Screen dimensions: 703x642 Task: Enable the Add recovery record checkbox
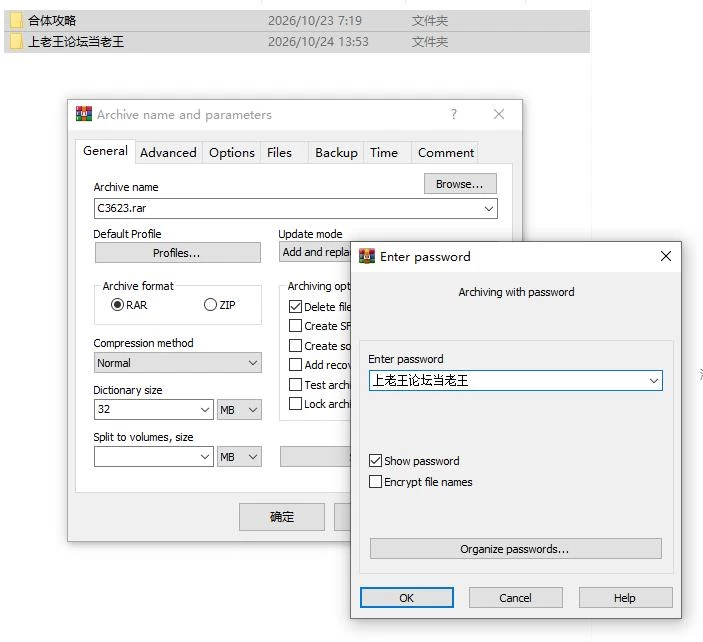[295, 364]
